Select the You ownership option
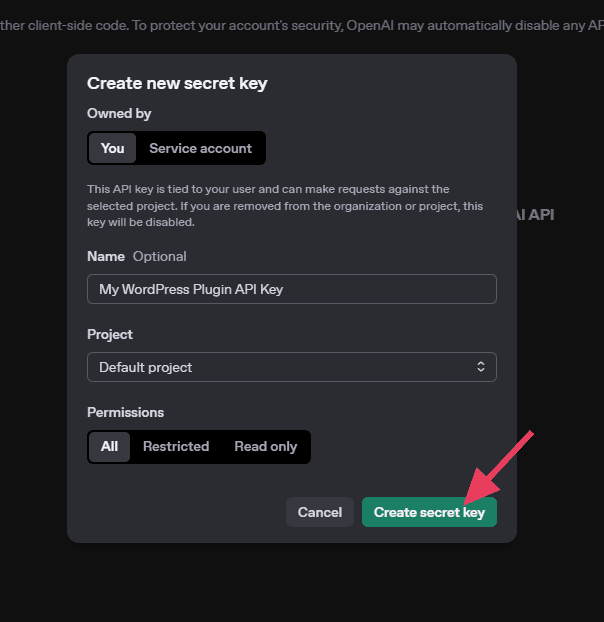The height and width of the screenshot is (622, 604). [112, 148]
